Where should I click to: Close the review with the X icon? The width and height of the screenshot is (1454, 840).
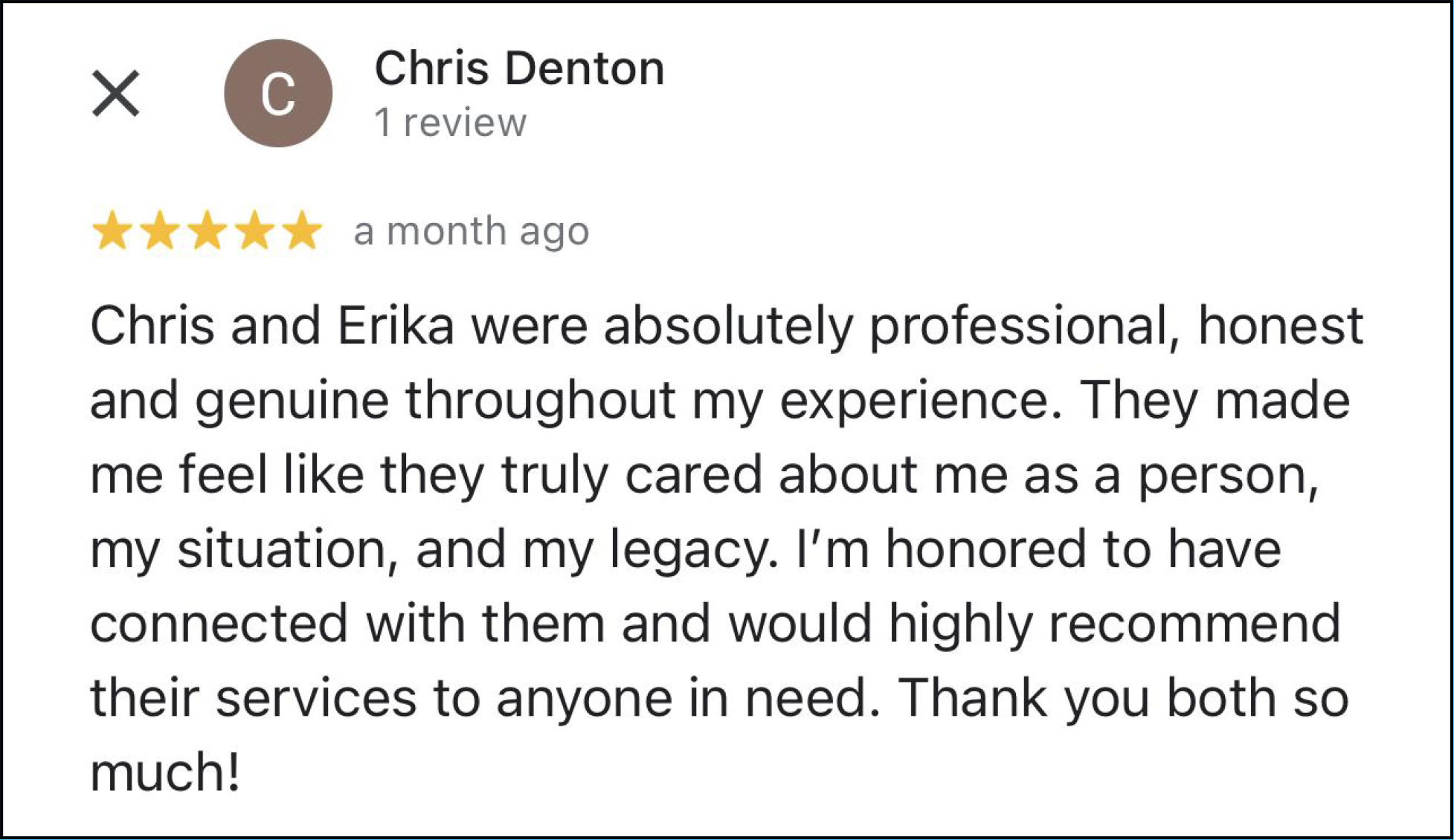coord(115,94)
